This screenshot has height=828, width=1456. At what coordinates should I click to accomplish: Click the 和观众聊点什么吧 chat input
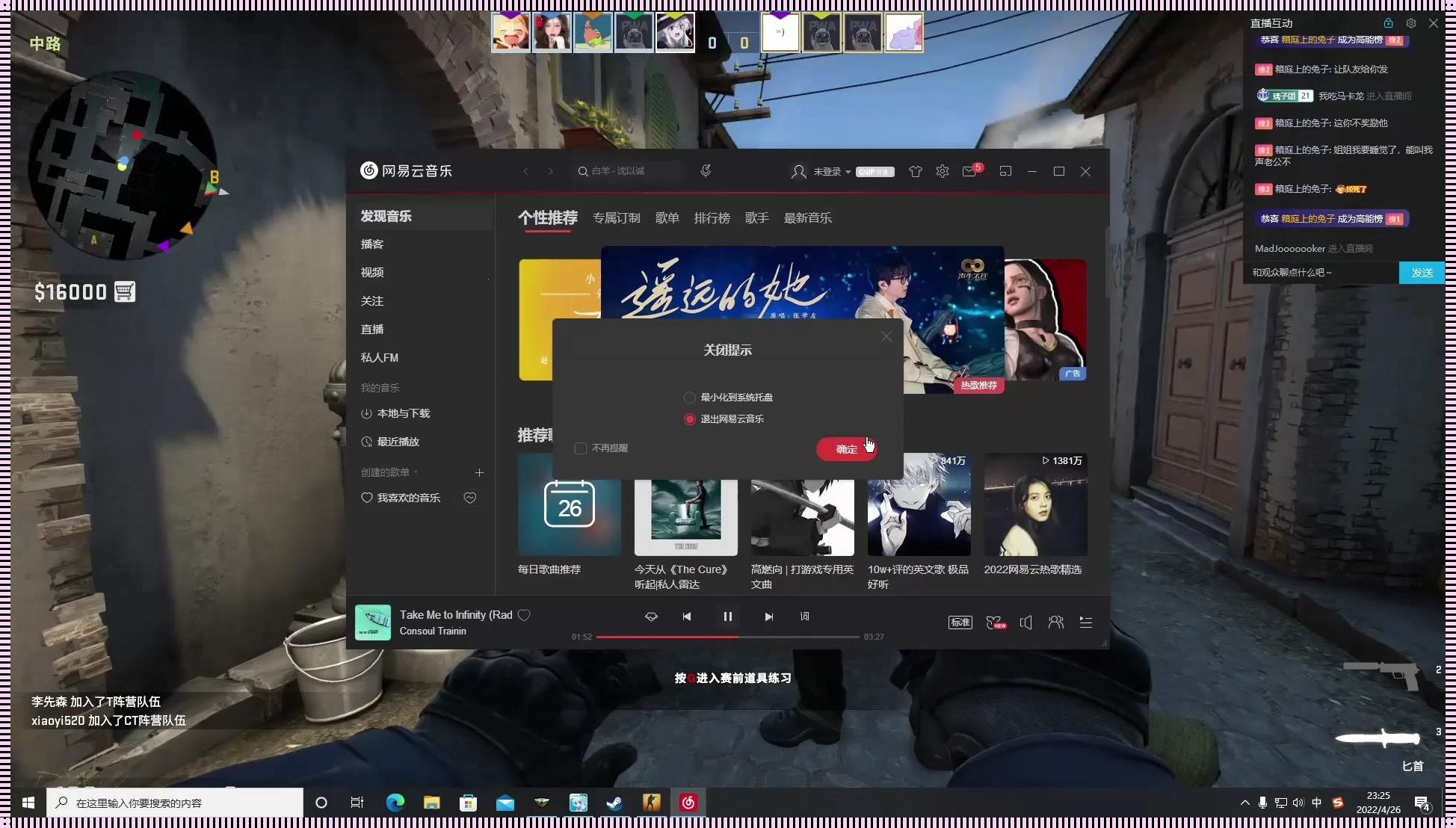(1321, 273)
